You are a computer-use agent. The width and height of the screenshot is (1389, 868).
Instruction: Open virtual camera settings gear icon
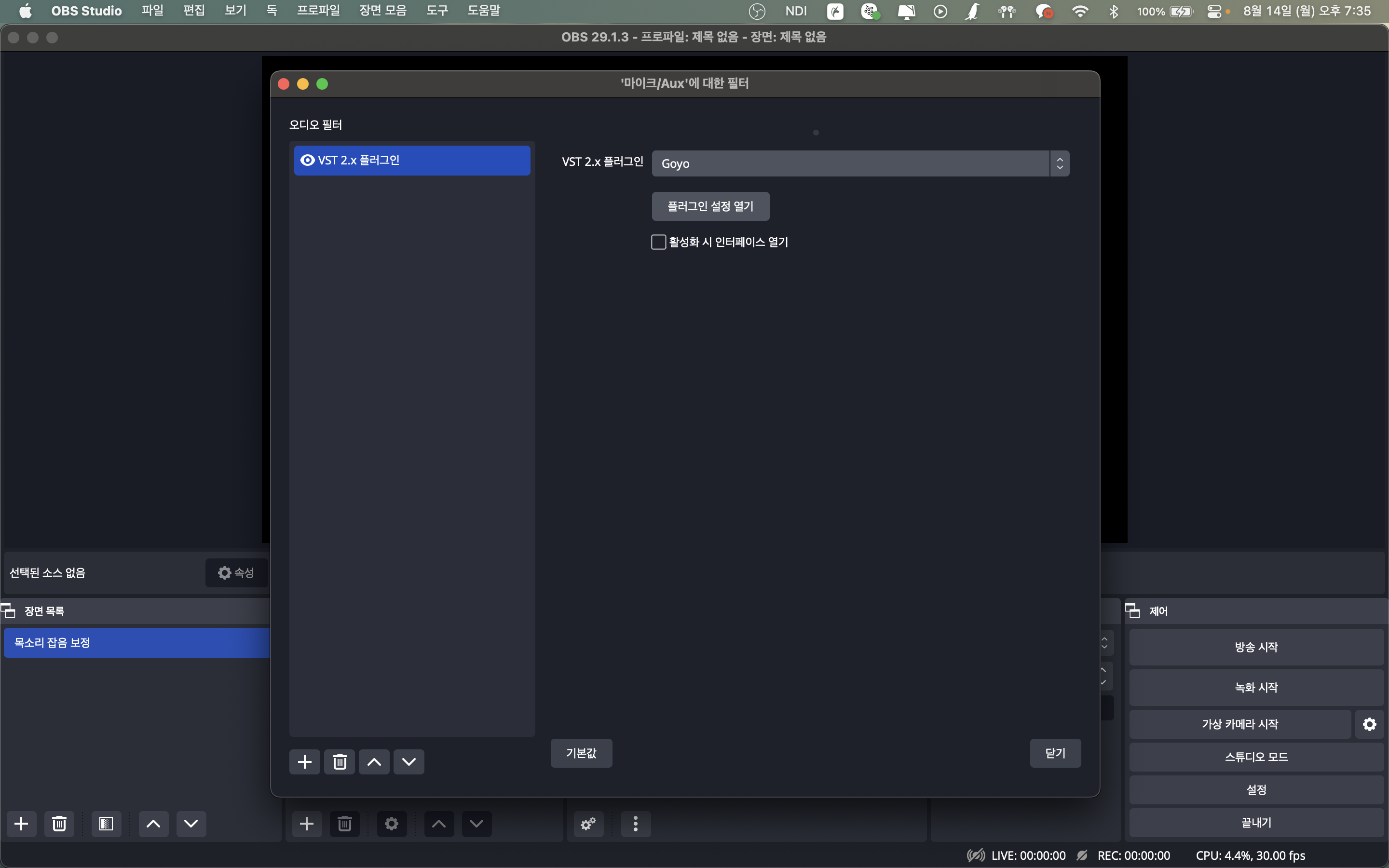(1370, 724)
